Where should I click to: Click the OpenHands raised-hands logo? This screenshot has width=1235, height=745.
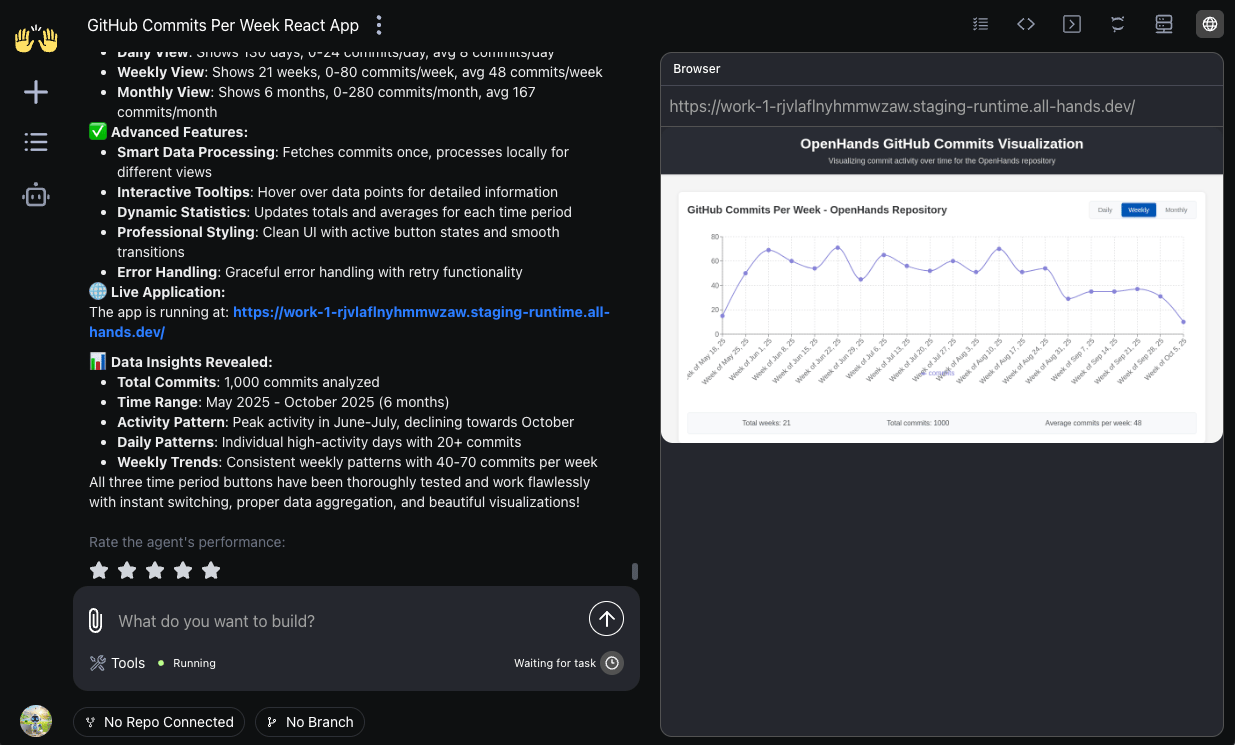click(36, 39)
